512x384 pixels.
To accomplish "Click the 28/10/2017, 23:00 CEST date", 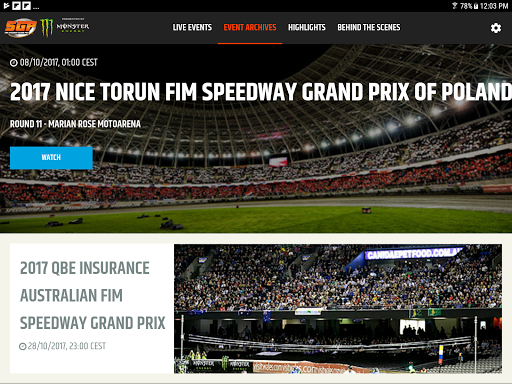I will click(x=67, y=346).
